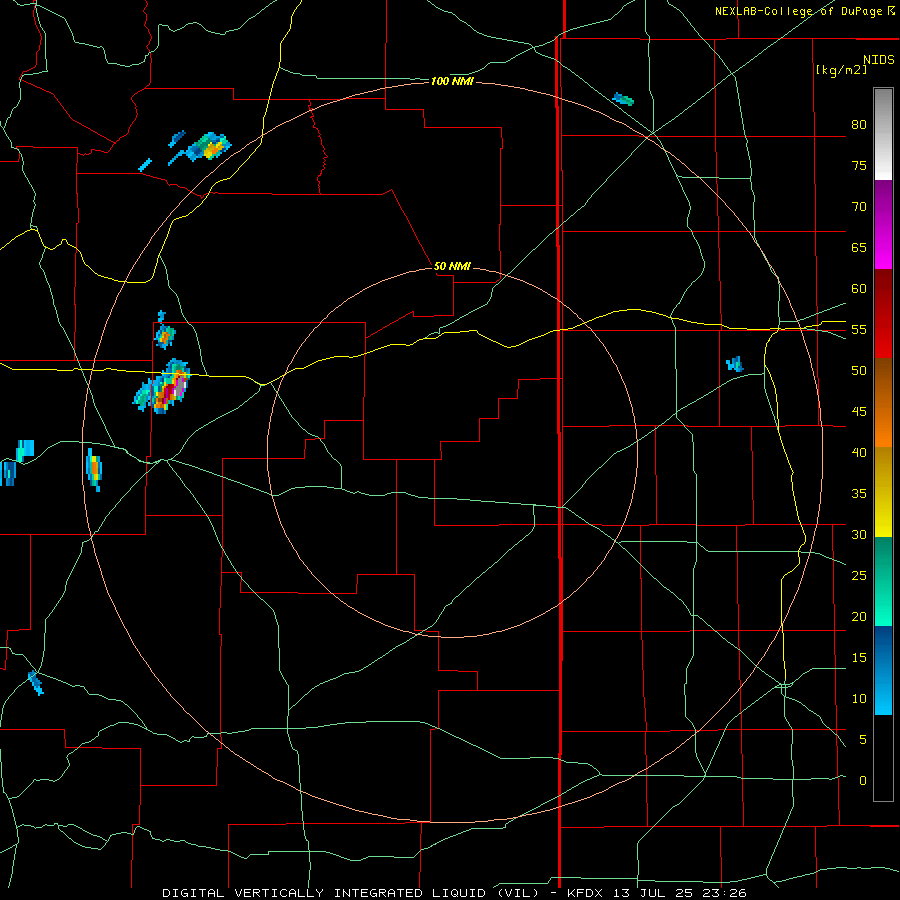Select the orange-brown segment of the color bar
The height and width of the screenshot is (900, 900).
click(x=883, y=402)
